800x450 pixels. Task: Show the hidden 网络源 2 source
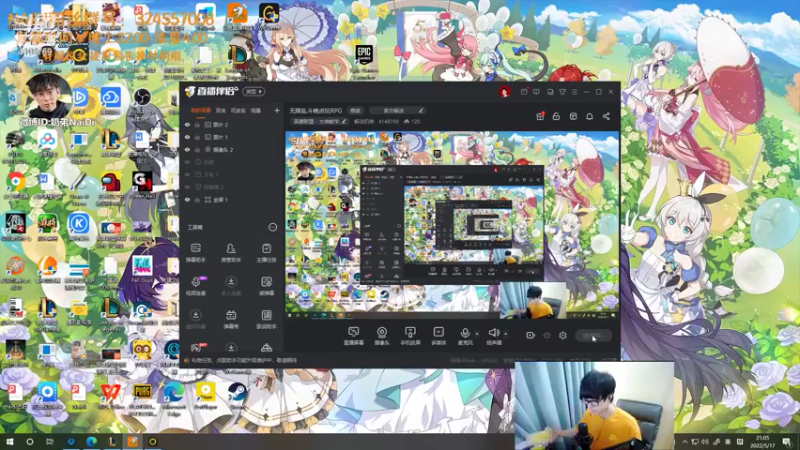click(187, 187)
